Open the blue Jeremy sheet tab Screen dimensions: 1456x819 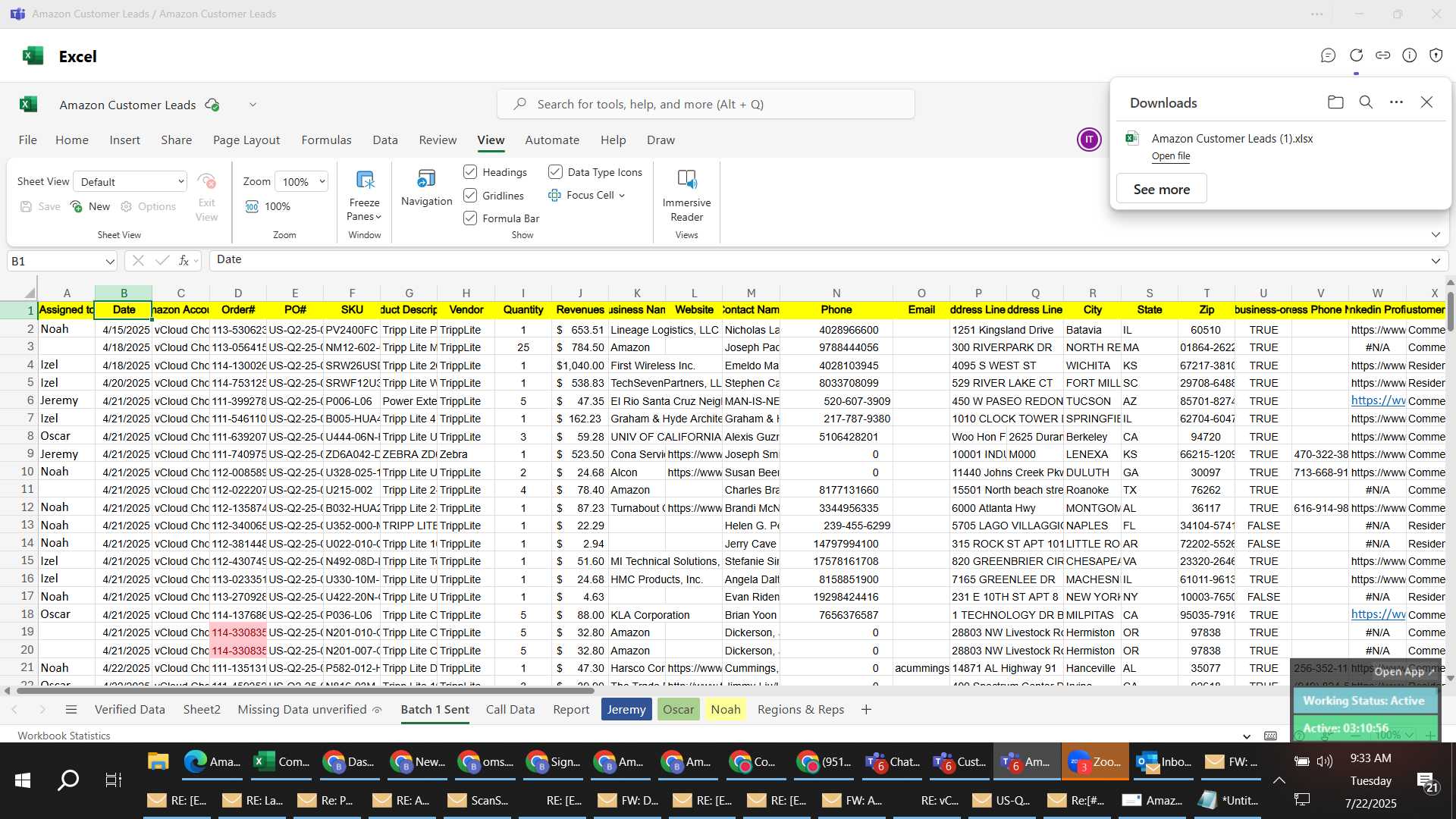[626, 710]
